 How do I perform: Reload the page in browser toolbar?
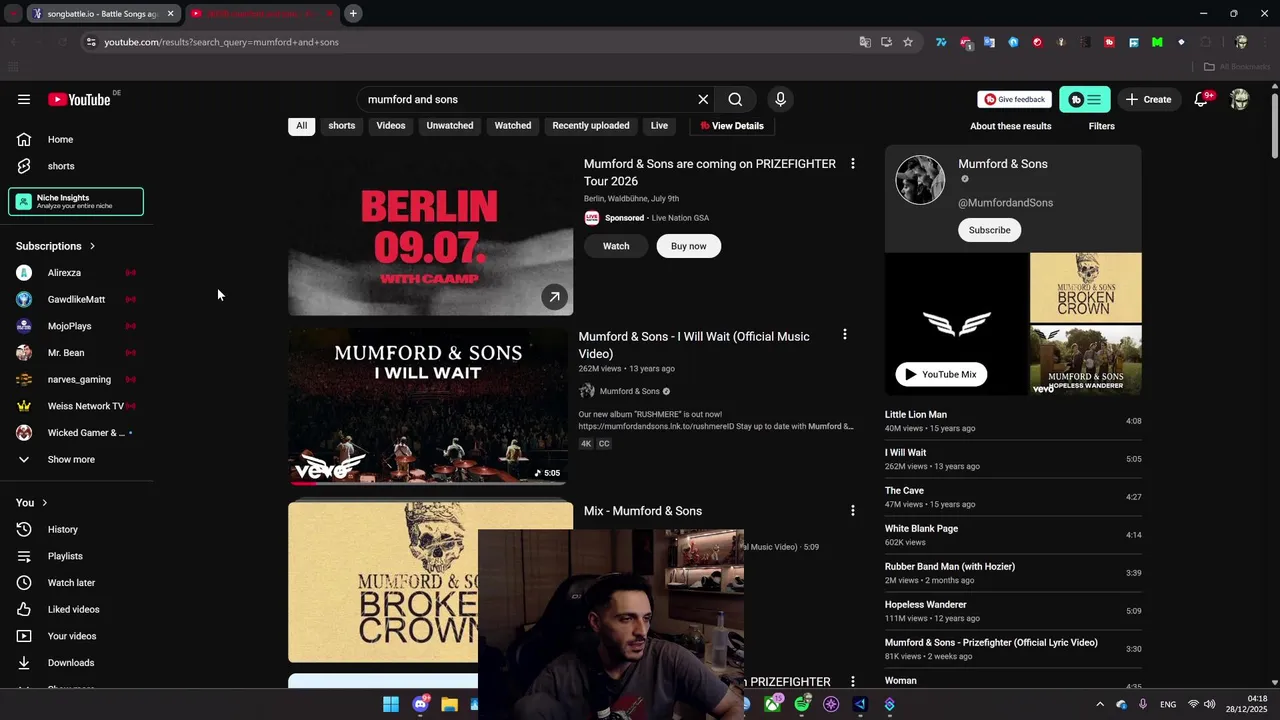62,42
